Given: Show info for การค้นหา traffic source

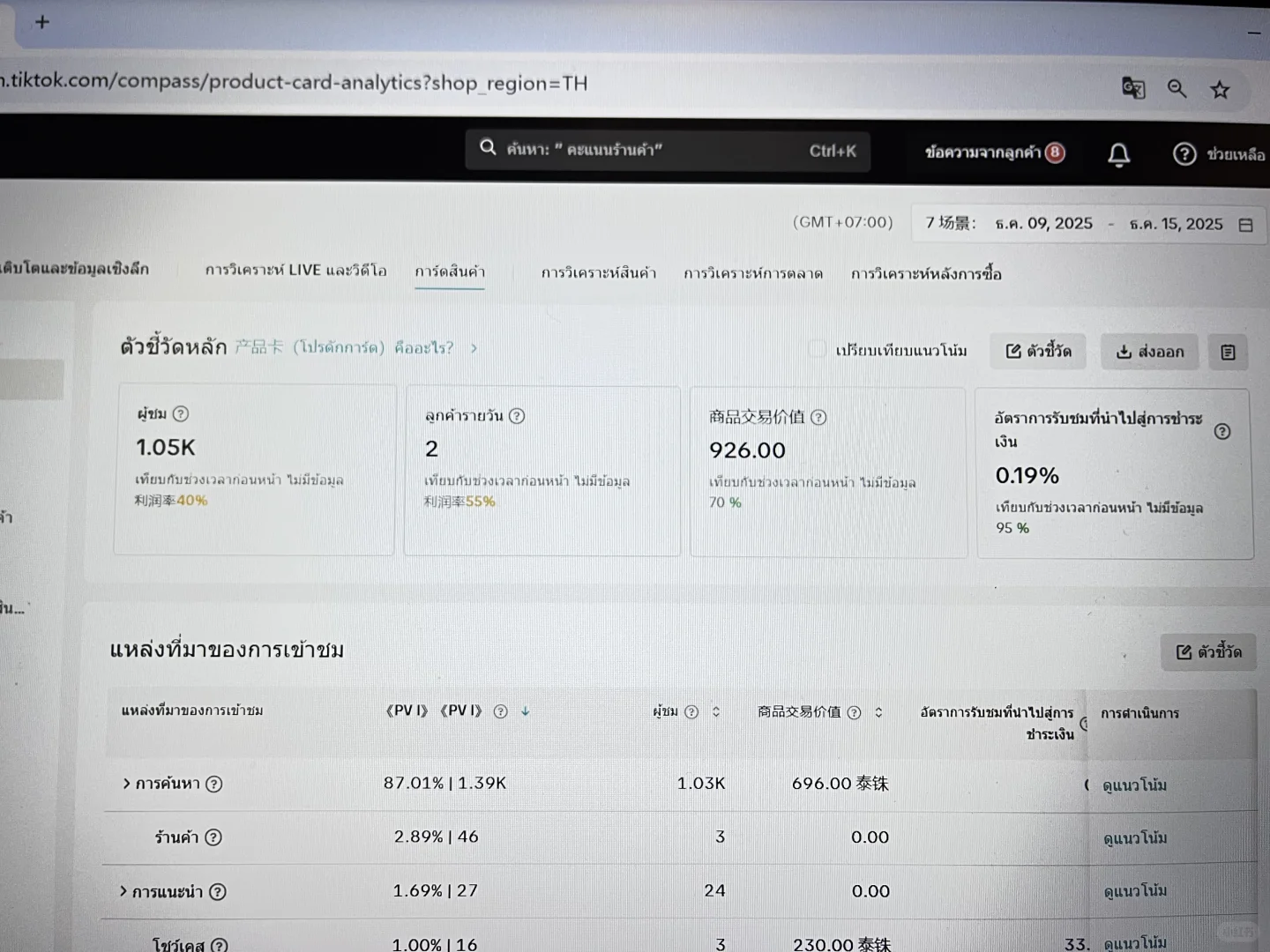Looking at the screenshot, I should [x=213, y=784].
